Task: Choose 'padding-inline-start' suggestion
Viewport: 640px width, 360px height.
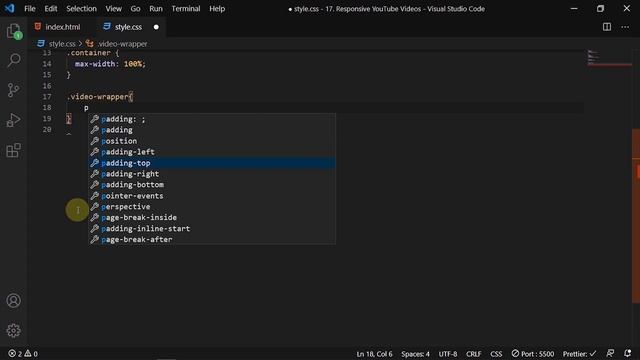Action: tap(212, 229)
